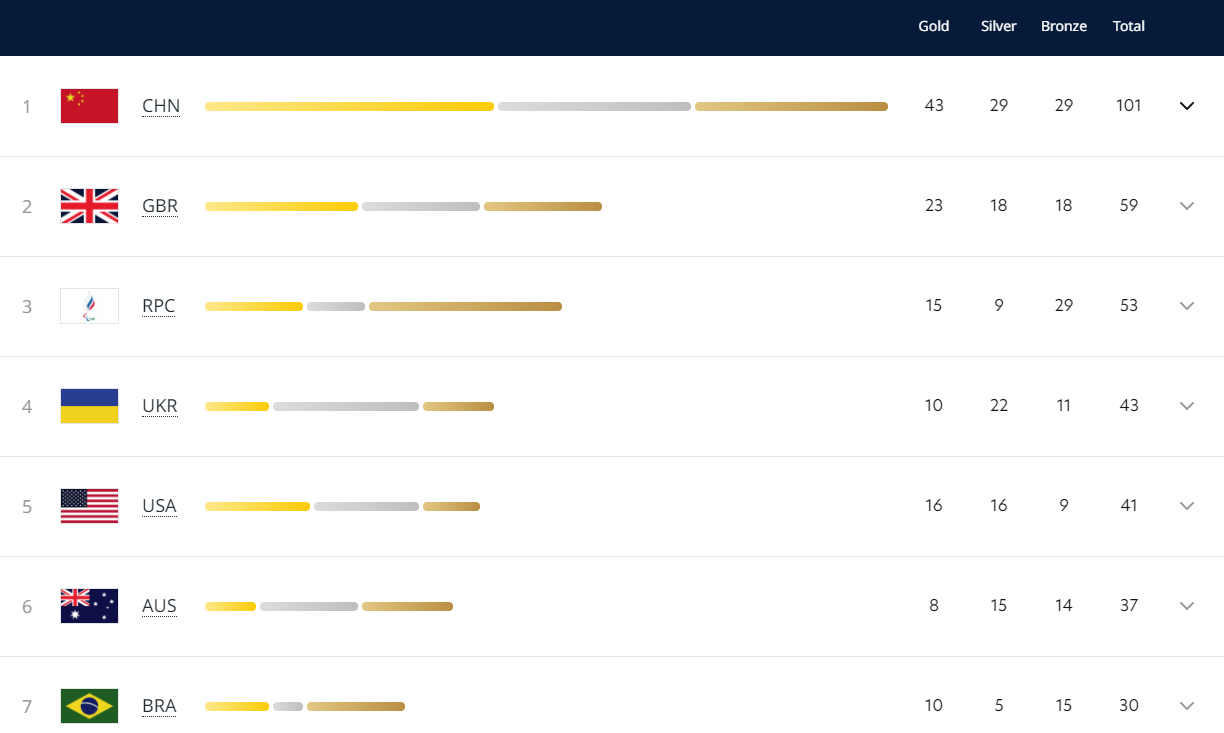Click the Australia flag icon
Viewport: 1224px width, 733px height.
pos(89,606)
